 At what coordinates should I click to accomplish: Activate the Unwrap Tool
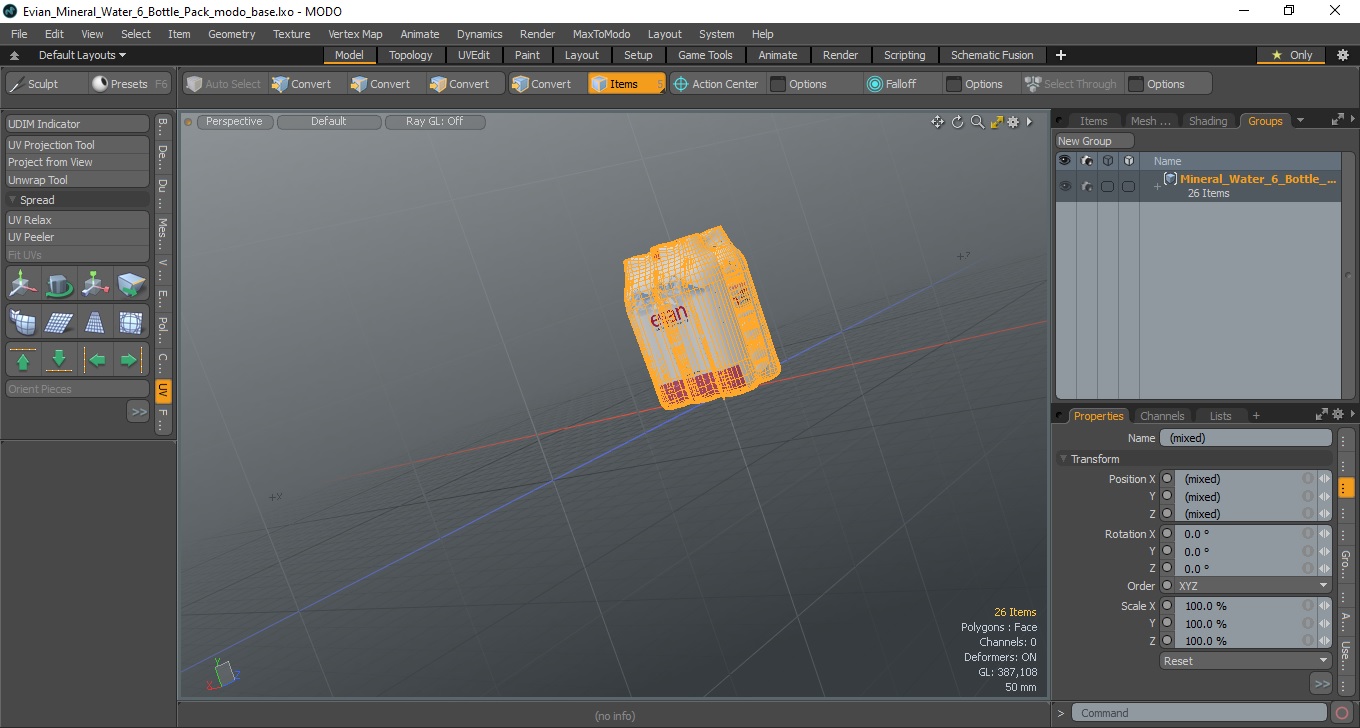point(78,180)
